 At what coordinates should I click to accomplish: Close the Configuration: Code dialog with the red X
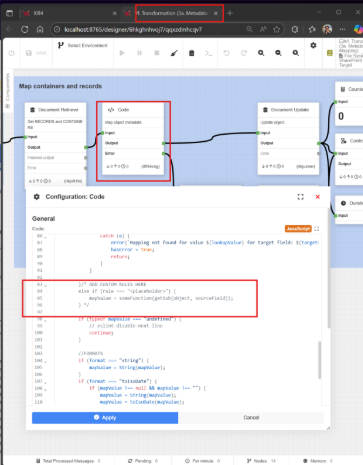(x=318, y=197)
